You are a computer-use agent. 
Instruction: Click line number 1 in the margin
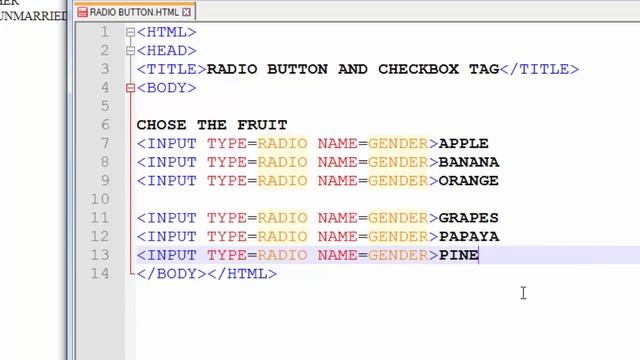pyautogui.click(x=105, y=32)
